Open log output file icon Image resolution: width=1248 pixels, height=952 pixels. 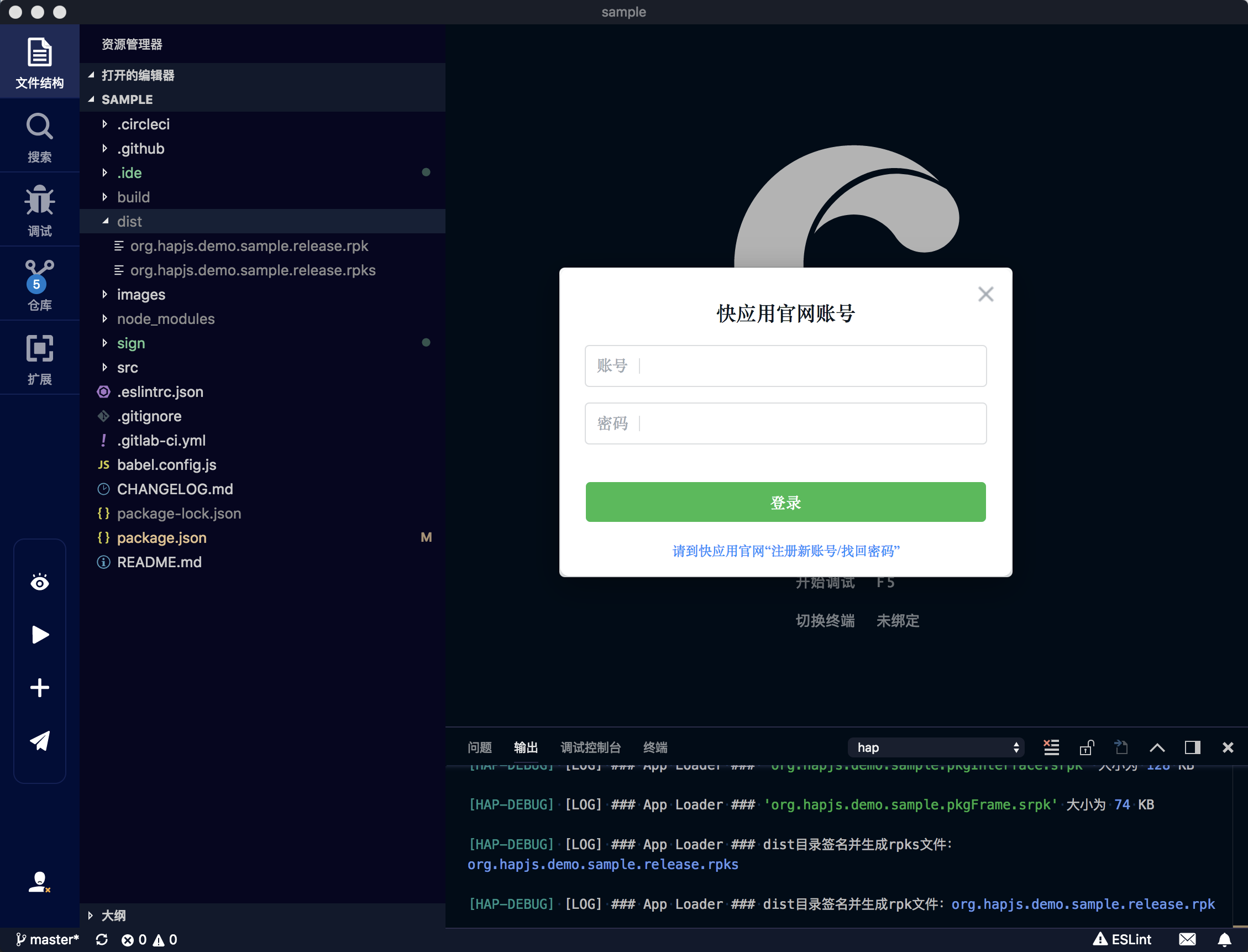(x=1121, y=747)
